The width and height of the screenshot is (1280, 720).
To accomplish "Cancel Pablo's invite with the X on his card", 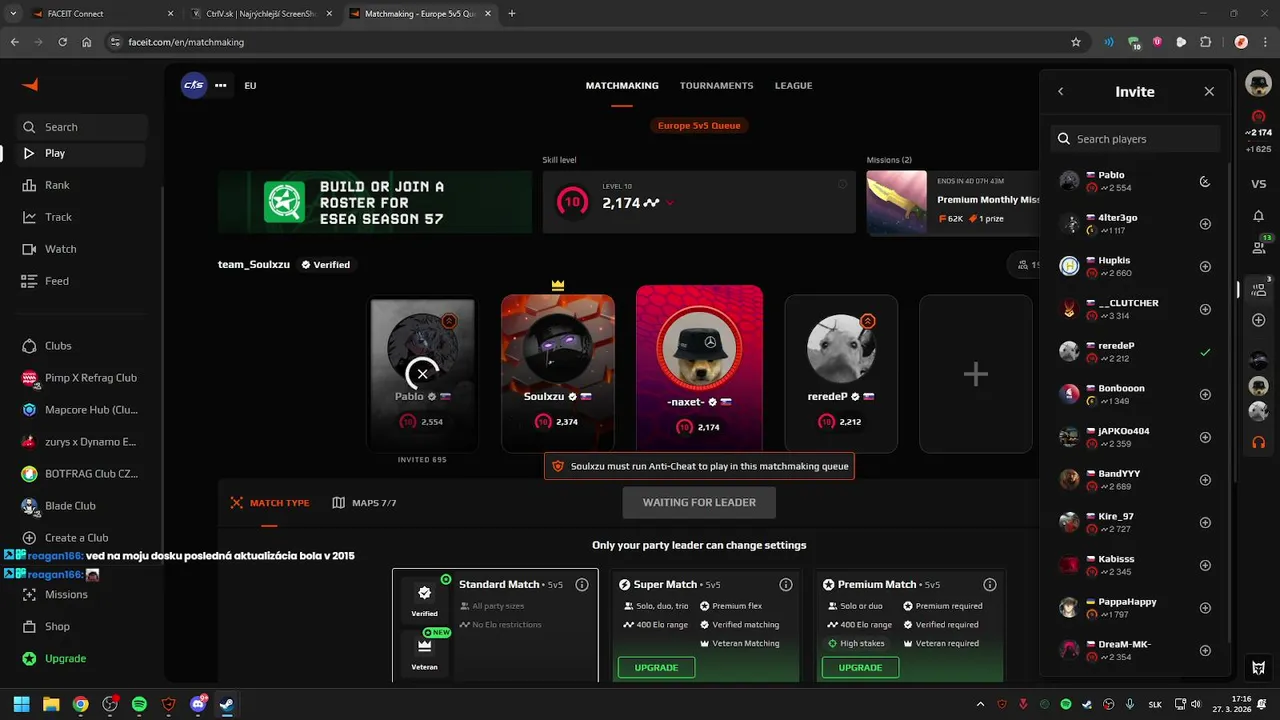I will coord(422,374).
